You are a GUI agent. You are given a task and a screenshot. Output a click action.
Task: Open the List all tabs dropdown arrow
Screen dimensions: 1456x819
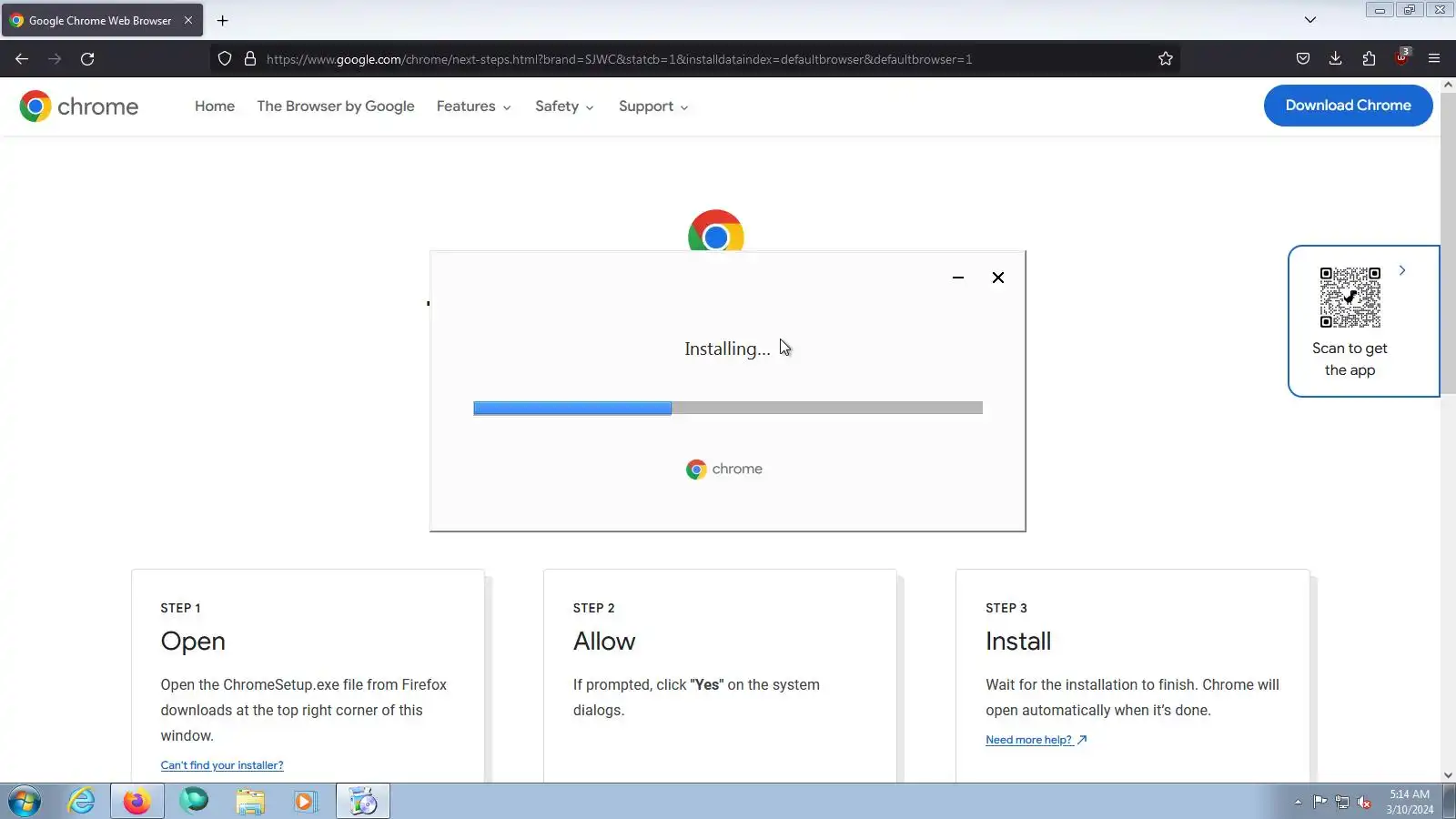pyautogui.click(x=1310, y=20)
